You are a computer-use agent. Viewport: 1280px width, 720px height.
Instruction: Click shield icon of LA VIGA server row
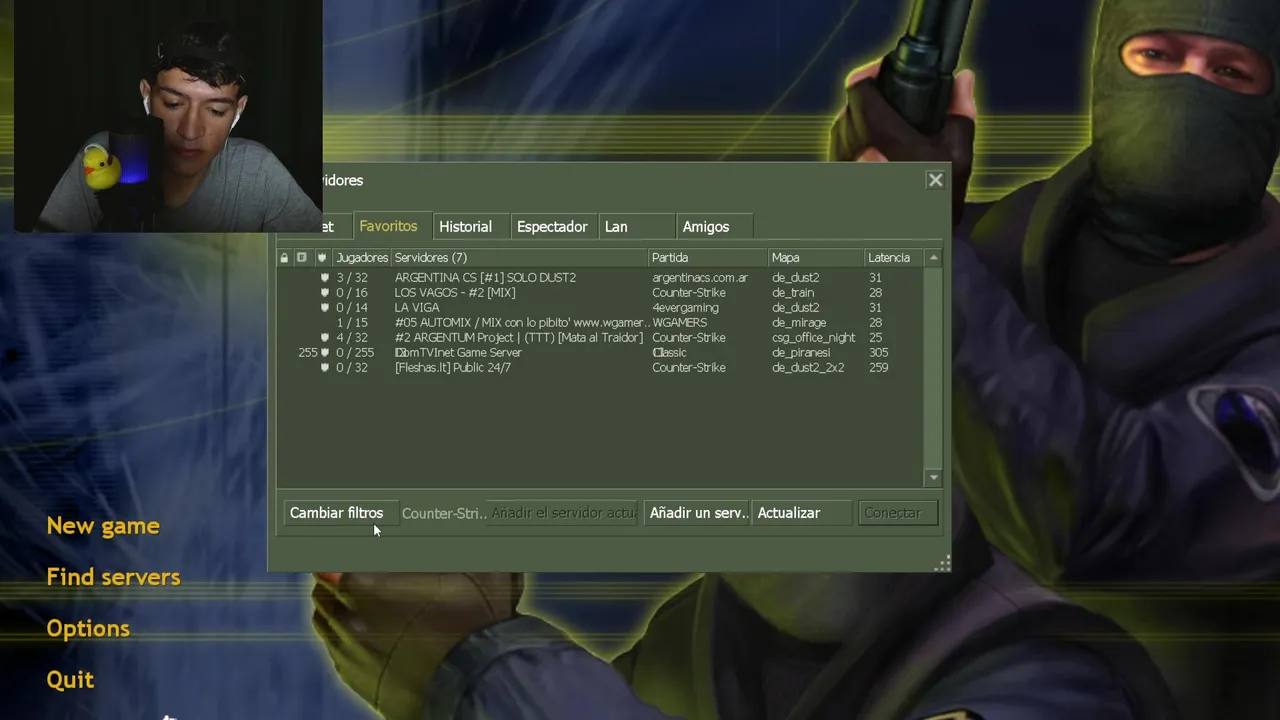324,308
